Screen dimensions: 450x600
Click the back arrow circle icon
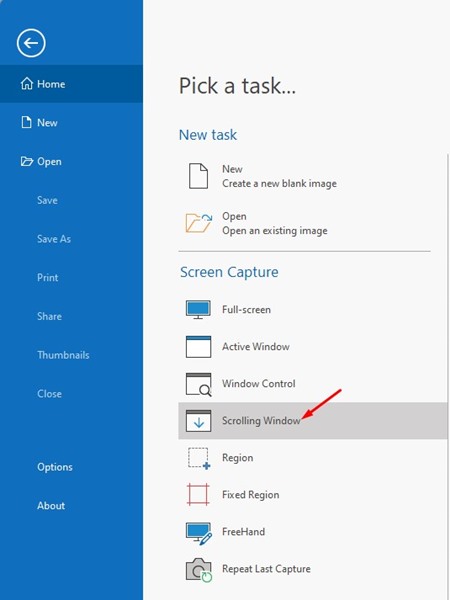pos(31,43)
